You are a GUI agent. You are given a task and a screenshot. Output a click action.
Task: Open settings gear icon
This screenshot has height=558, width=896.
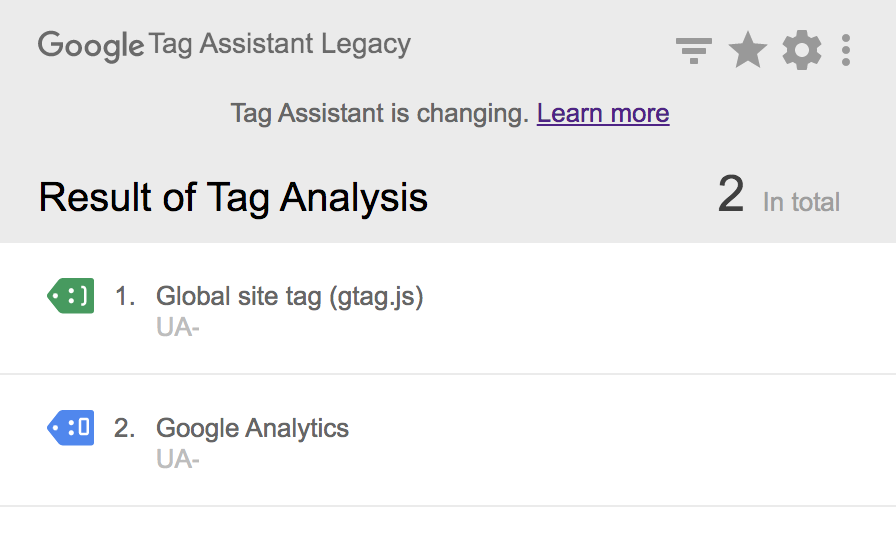[x=802, y=50]
